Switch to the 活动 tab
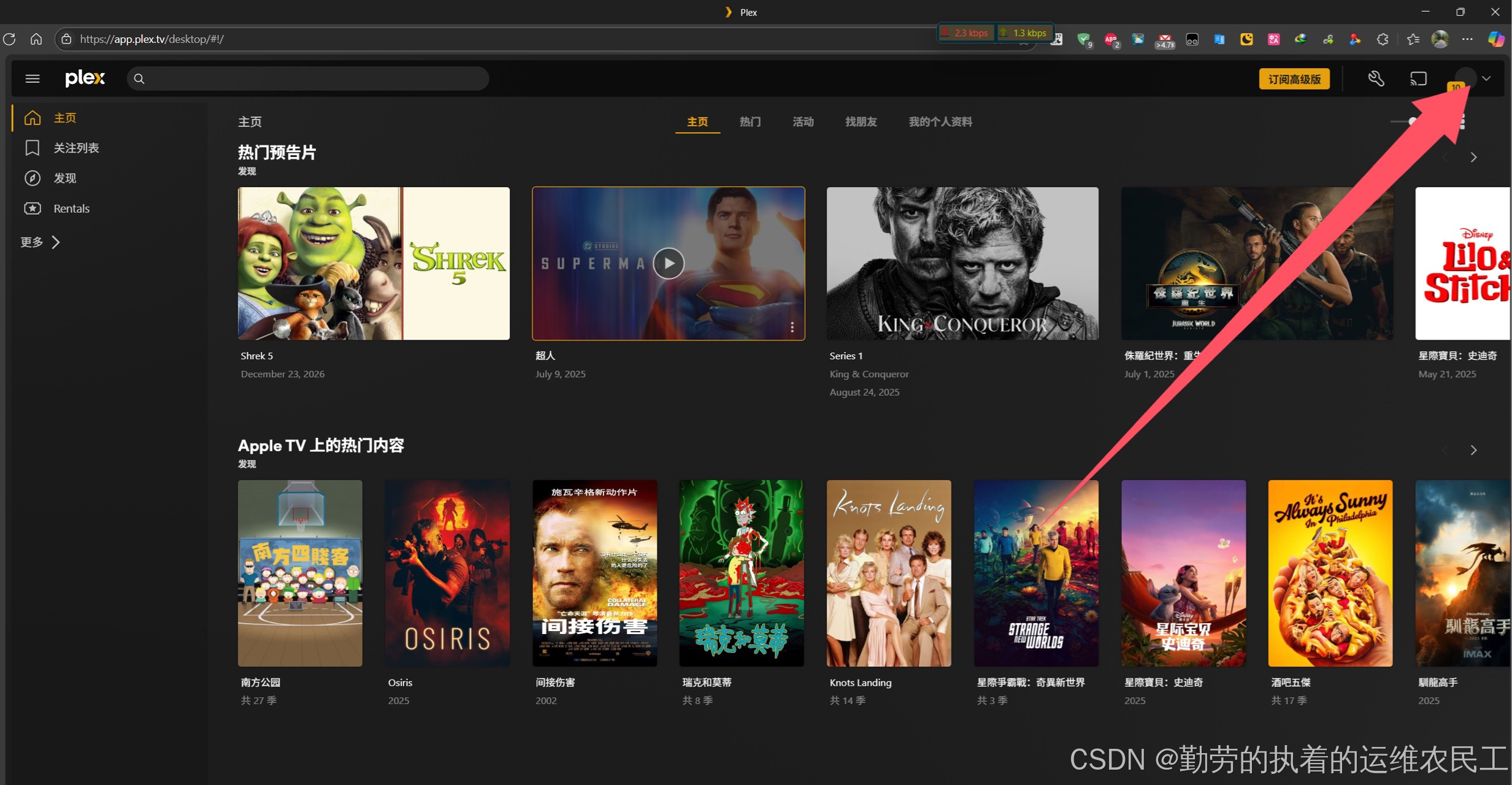1512x785 pixels. (803, 121)
